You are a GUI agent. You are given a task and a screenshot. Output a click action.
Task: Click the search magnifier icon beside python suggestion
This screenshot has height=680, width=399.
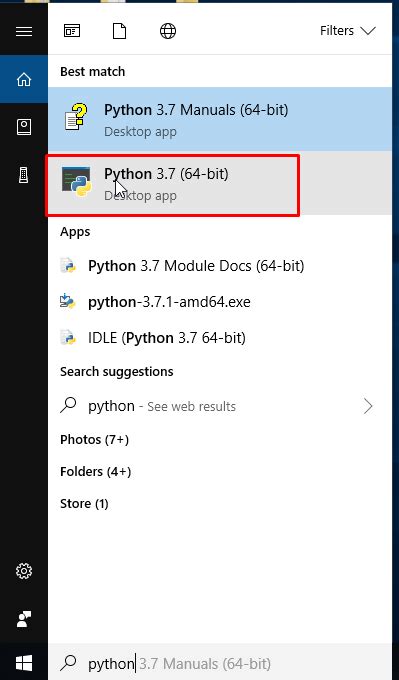coord(69,405)
